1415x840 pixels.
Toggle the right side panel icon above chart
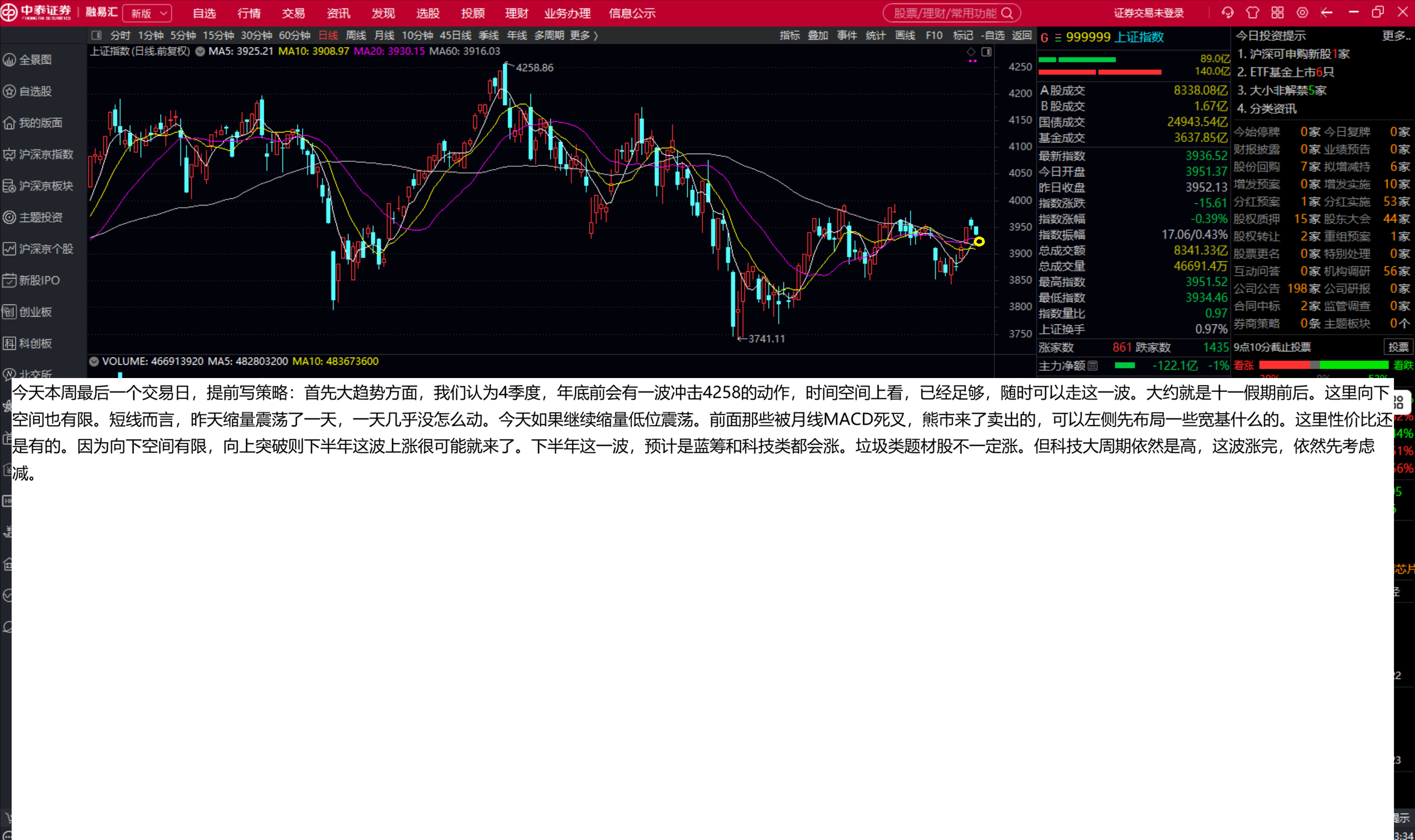pyautogui.click(x=986, y=52)
